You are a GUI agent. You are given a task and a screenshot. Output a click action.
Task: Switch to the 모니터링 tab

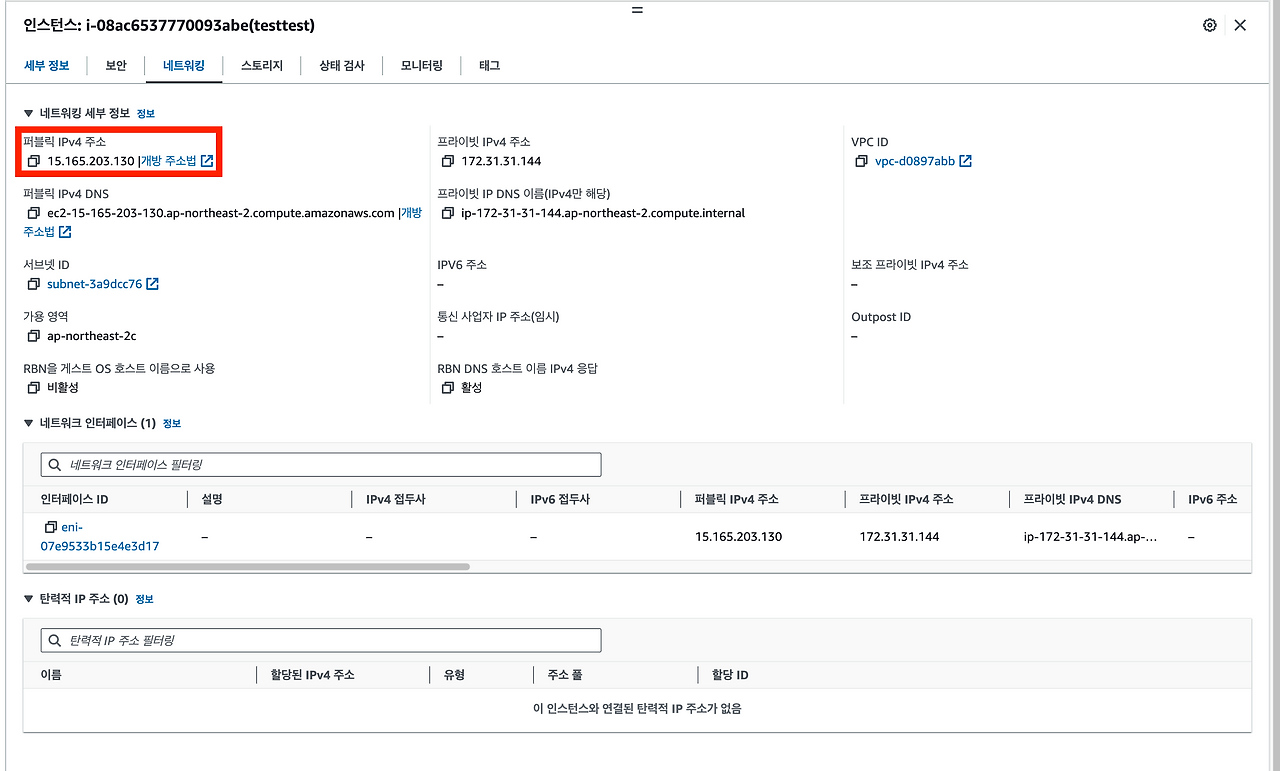tap(422, 66)
